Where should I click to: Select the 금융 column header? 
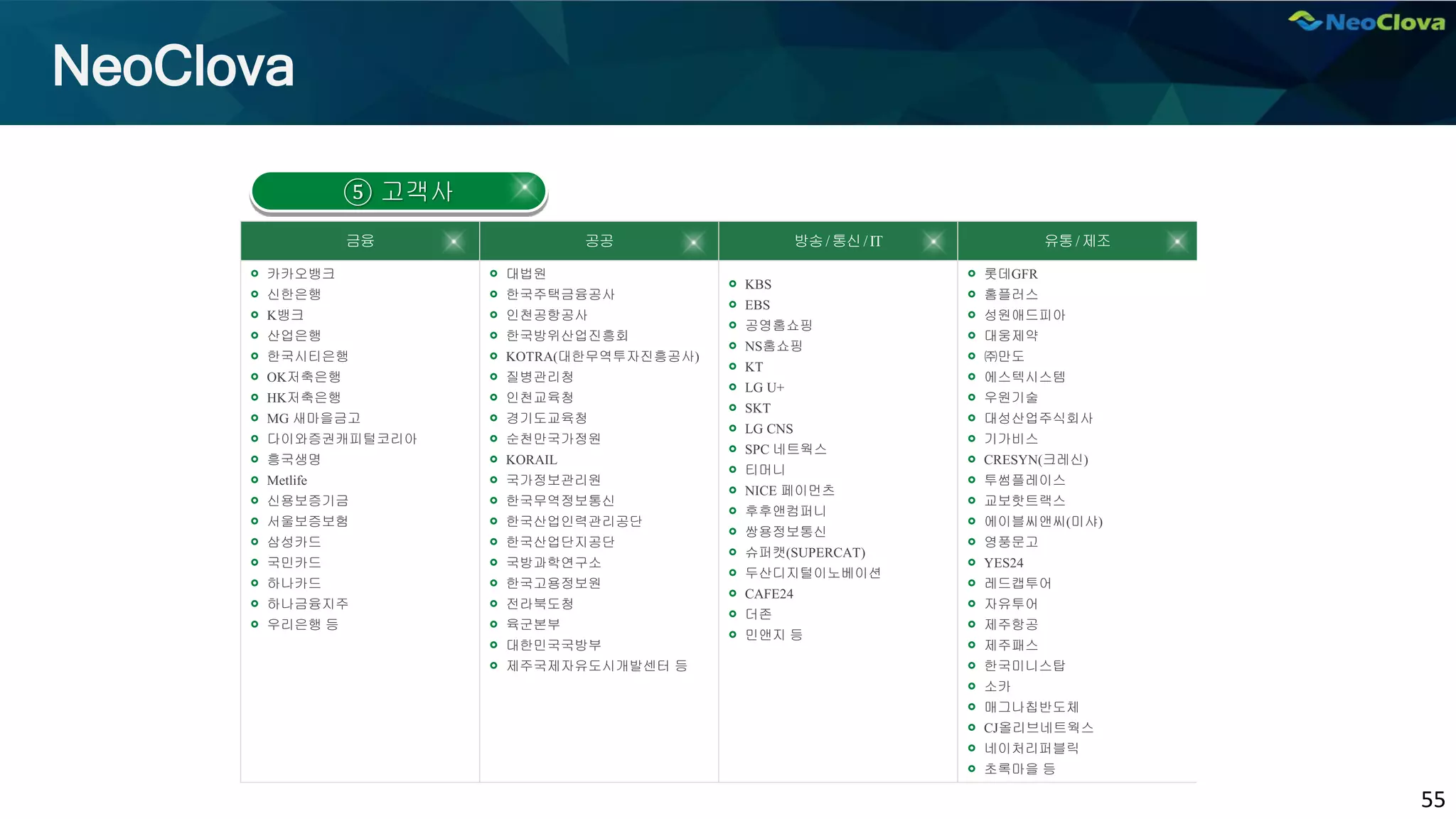pyautogui.click(x=360, y=241)
